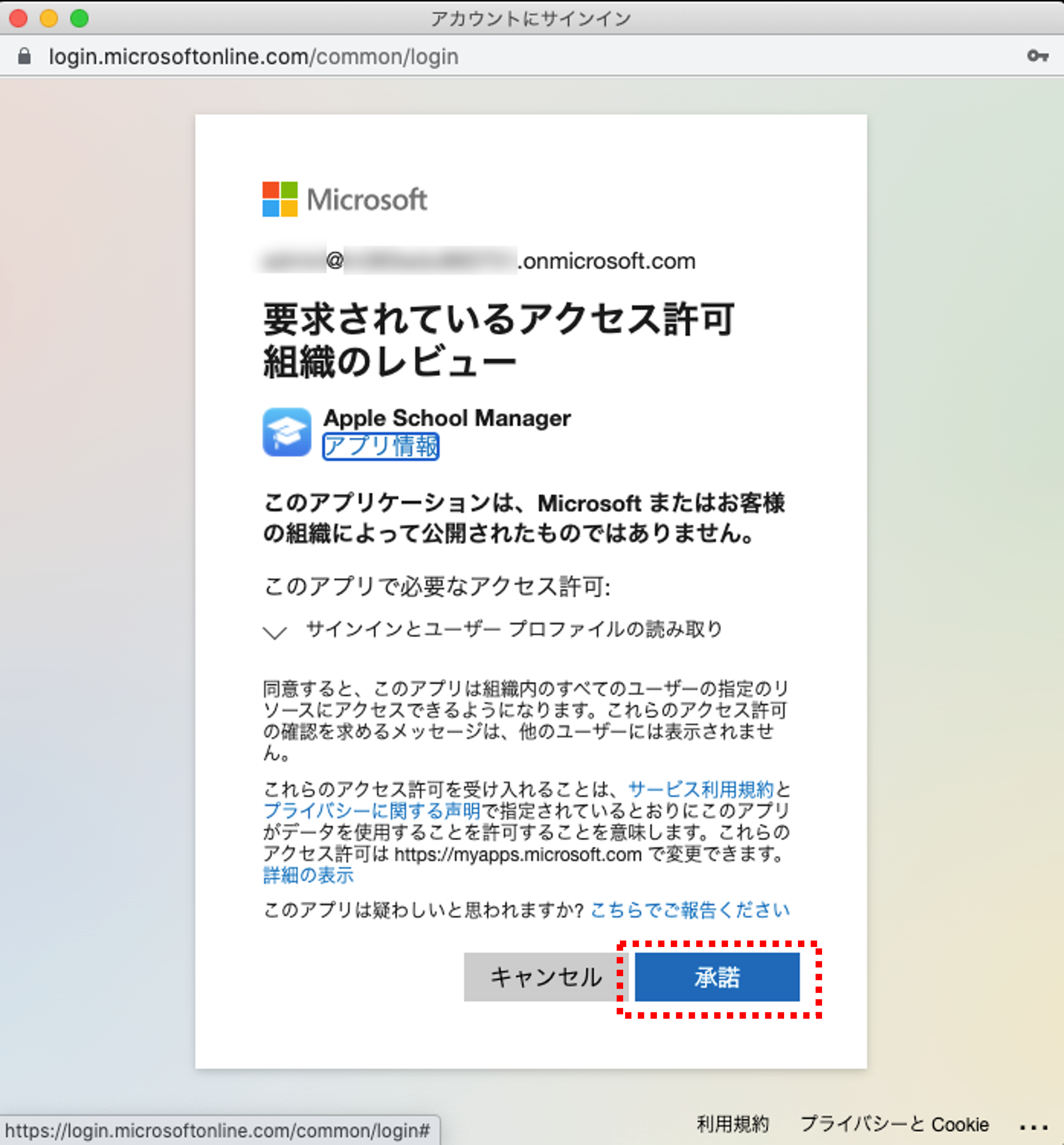1064x1145 pixels.
Task: Click こちらでご報告ください report link
Action: click(x=690, y=910)
